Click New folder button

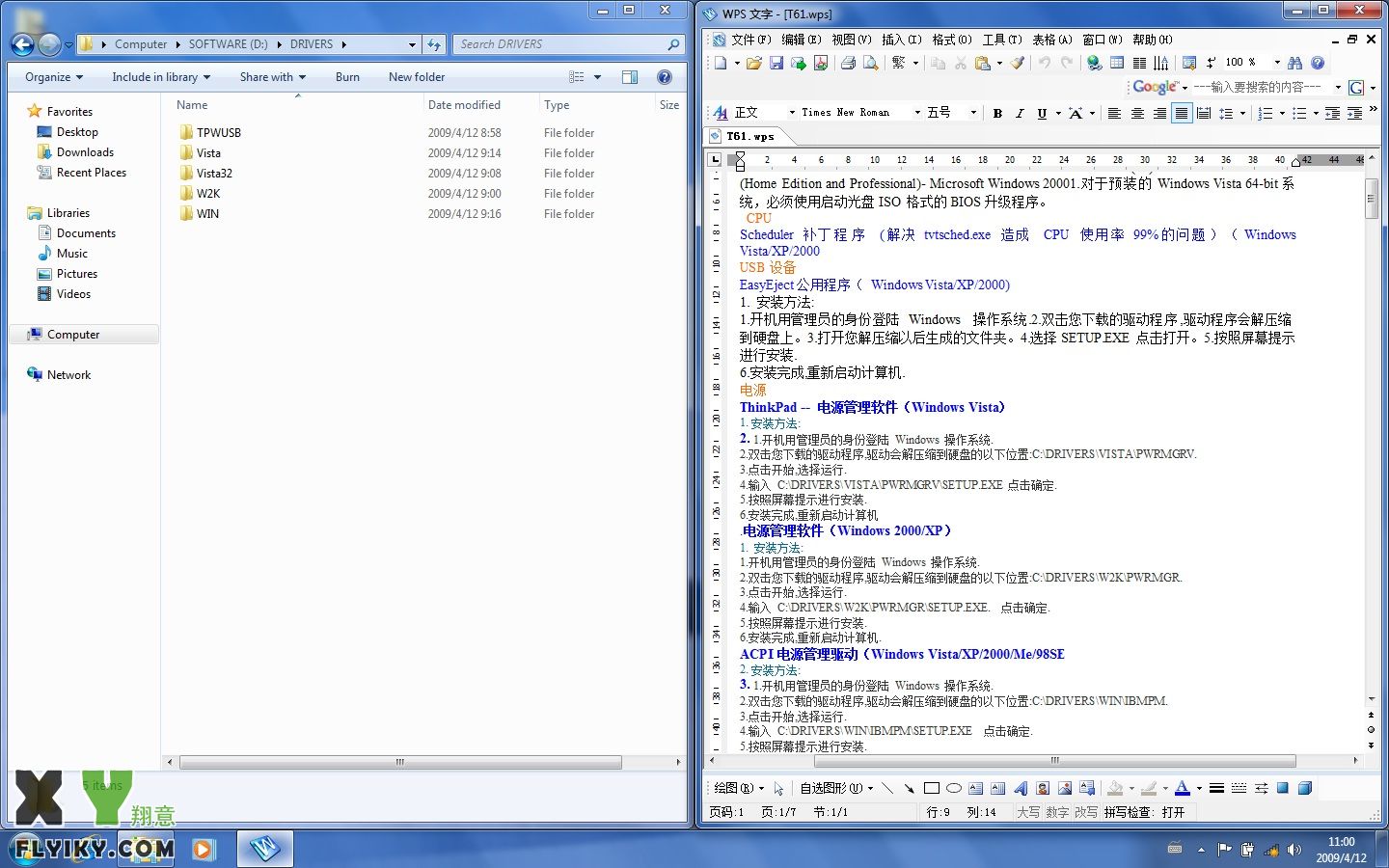pos(417,77)
